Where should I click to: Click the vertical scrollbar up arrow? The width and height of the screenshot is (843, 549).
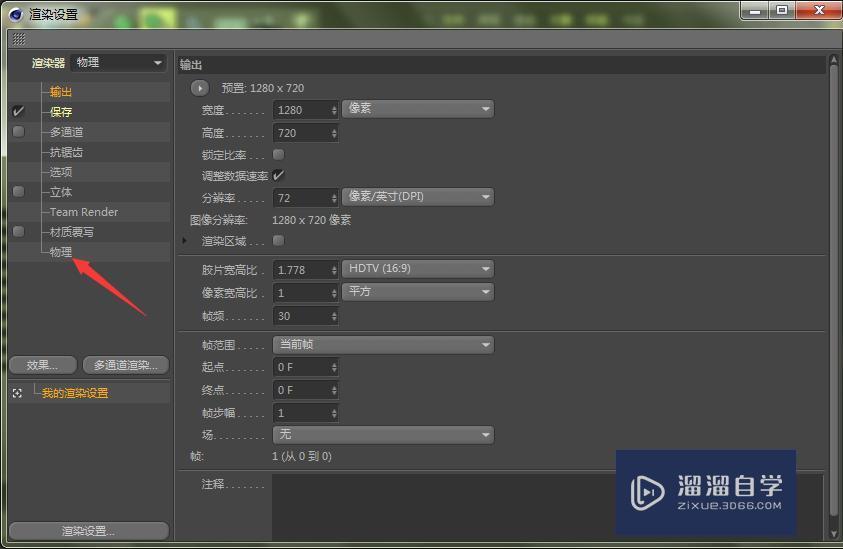click(x=834, y=60)
